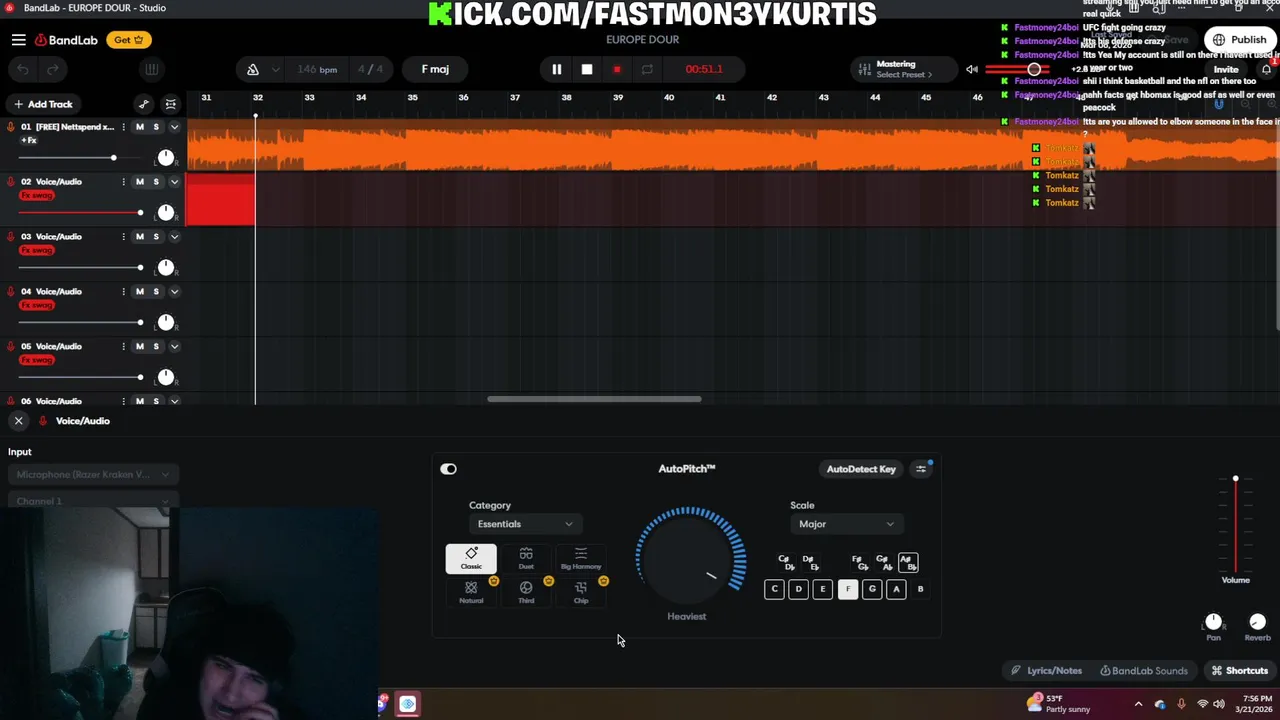Open the BandLab Sounds tab
Screen dimensions: 1280x720
click(1143, 671)
